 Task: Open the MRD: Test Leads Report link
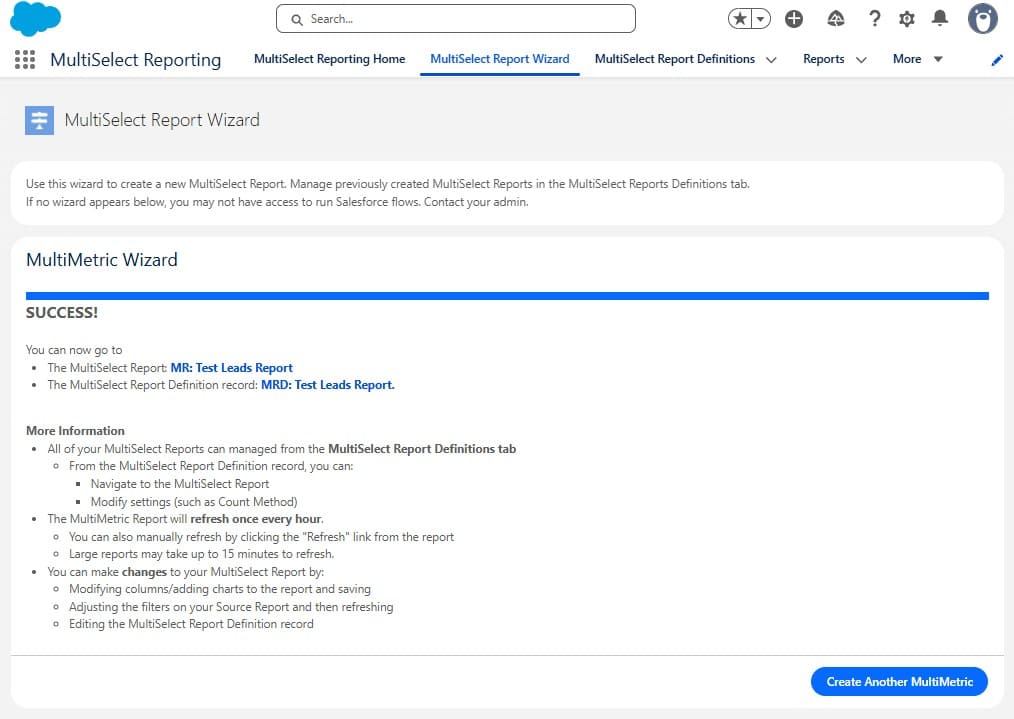327,385
